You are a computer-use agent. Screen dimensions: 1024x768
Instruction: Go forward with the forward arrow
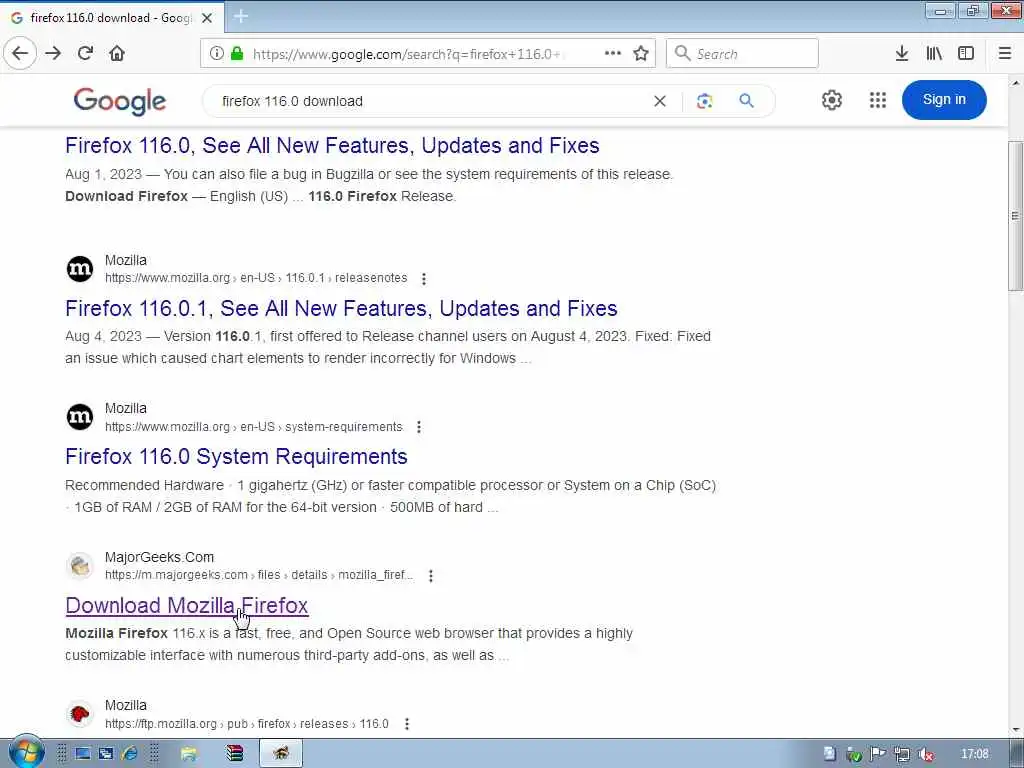54,54
